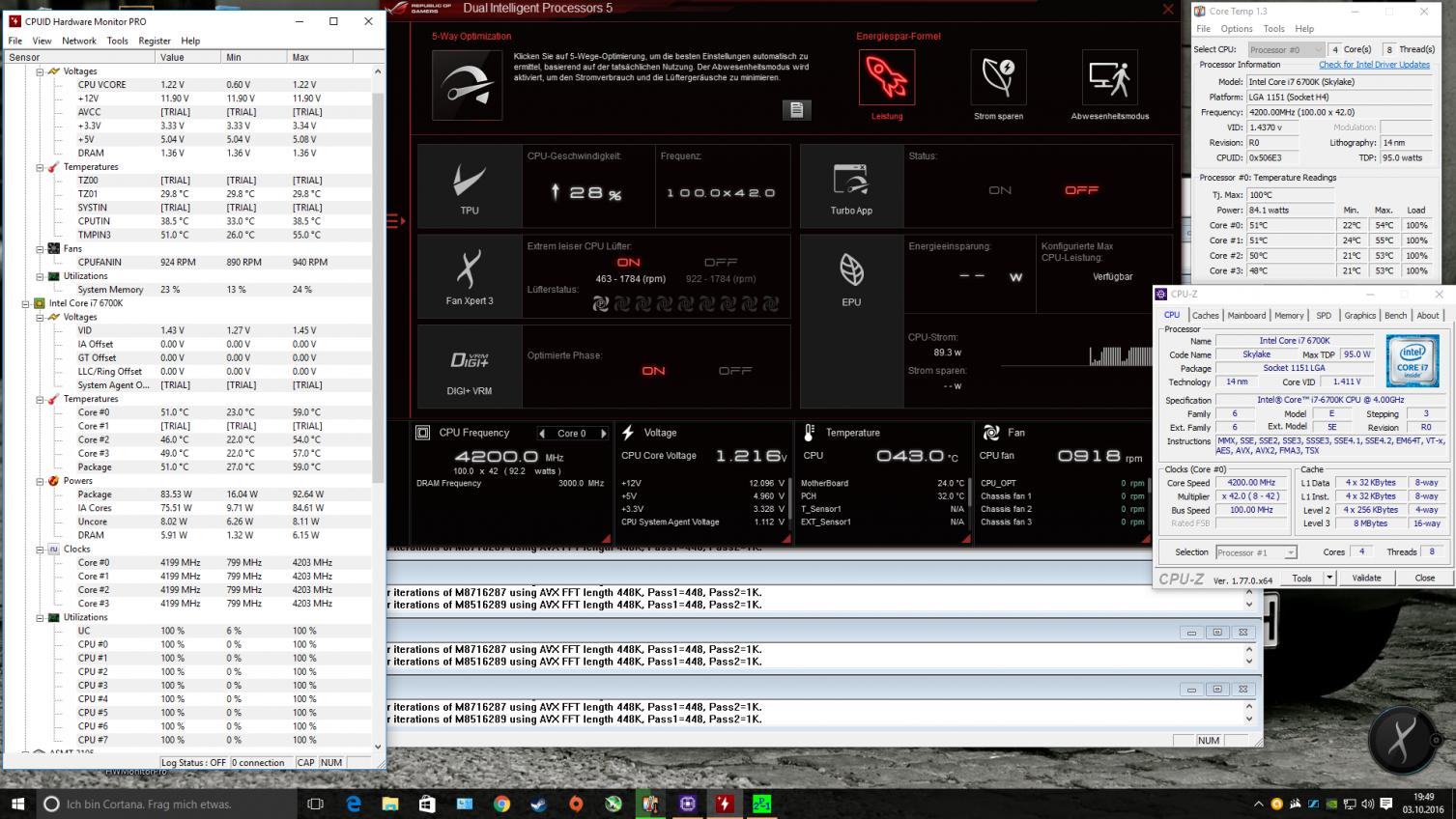Collapse the Fans node in HWMonitor

tap(40, 248)
